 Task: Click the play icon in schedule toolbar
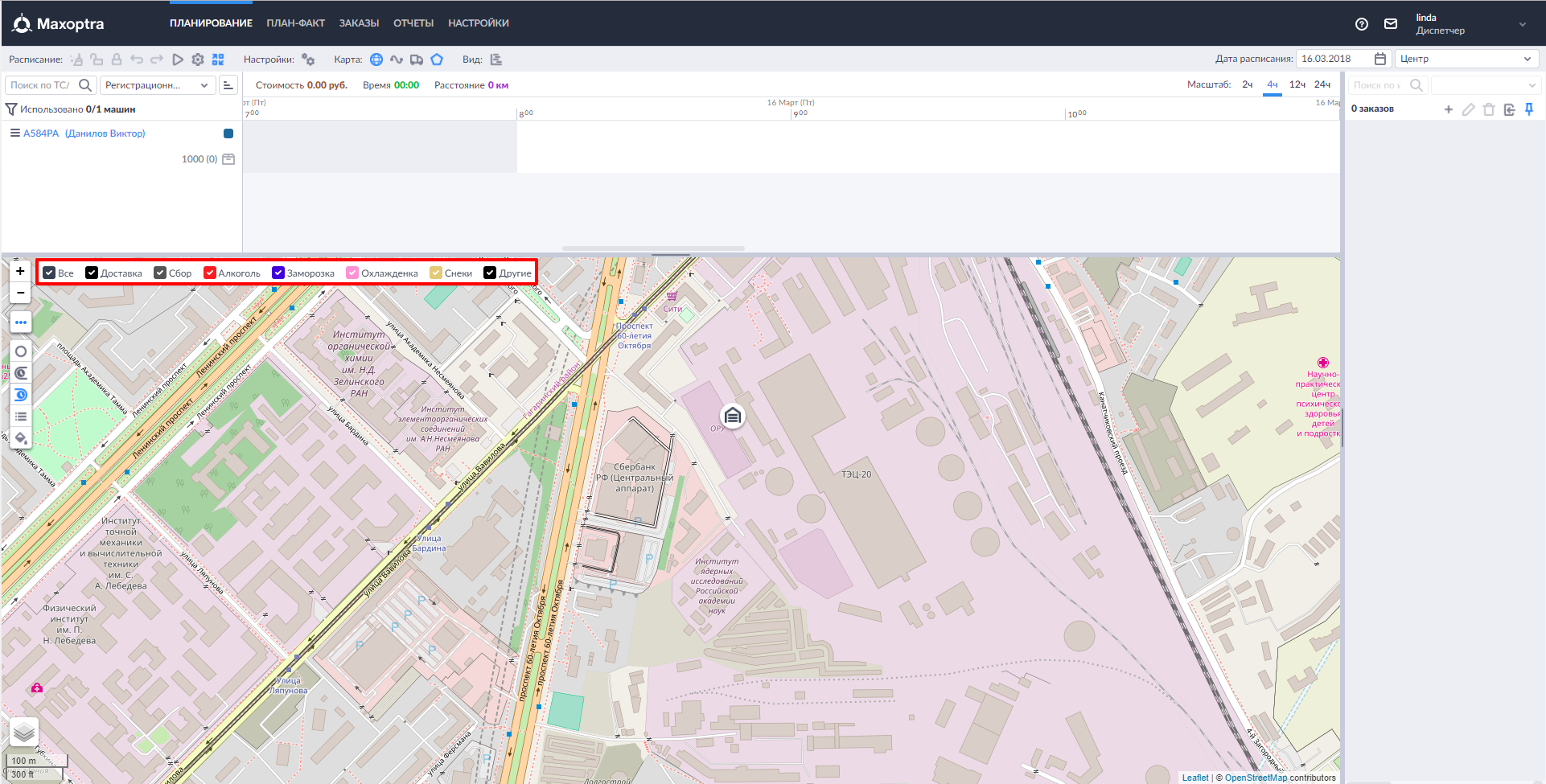[178, 60]
